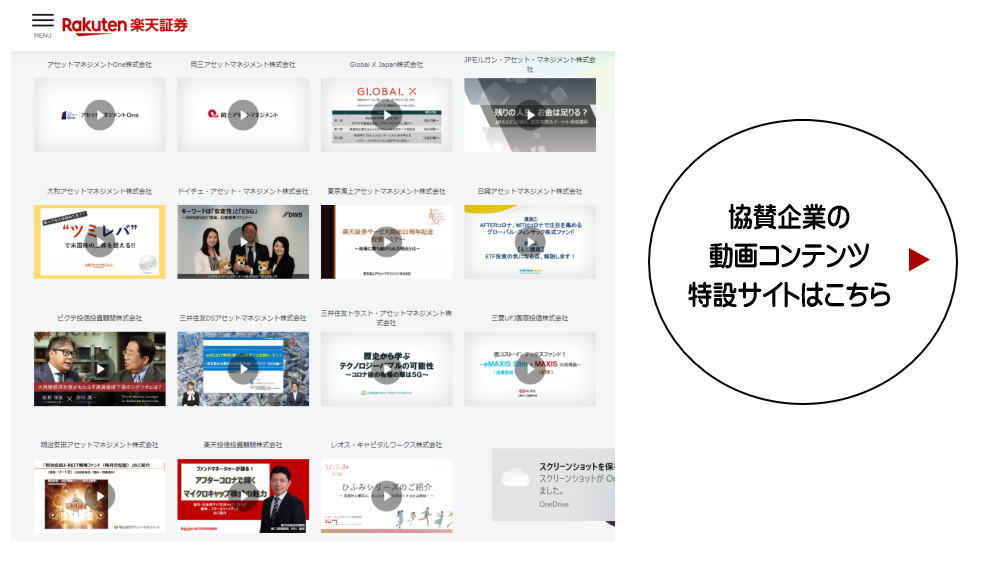
Task: Click the アセットマネジメントOne株式会社 company name
Action: tap(99, 64)
